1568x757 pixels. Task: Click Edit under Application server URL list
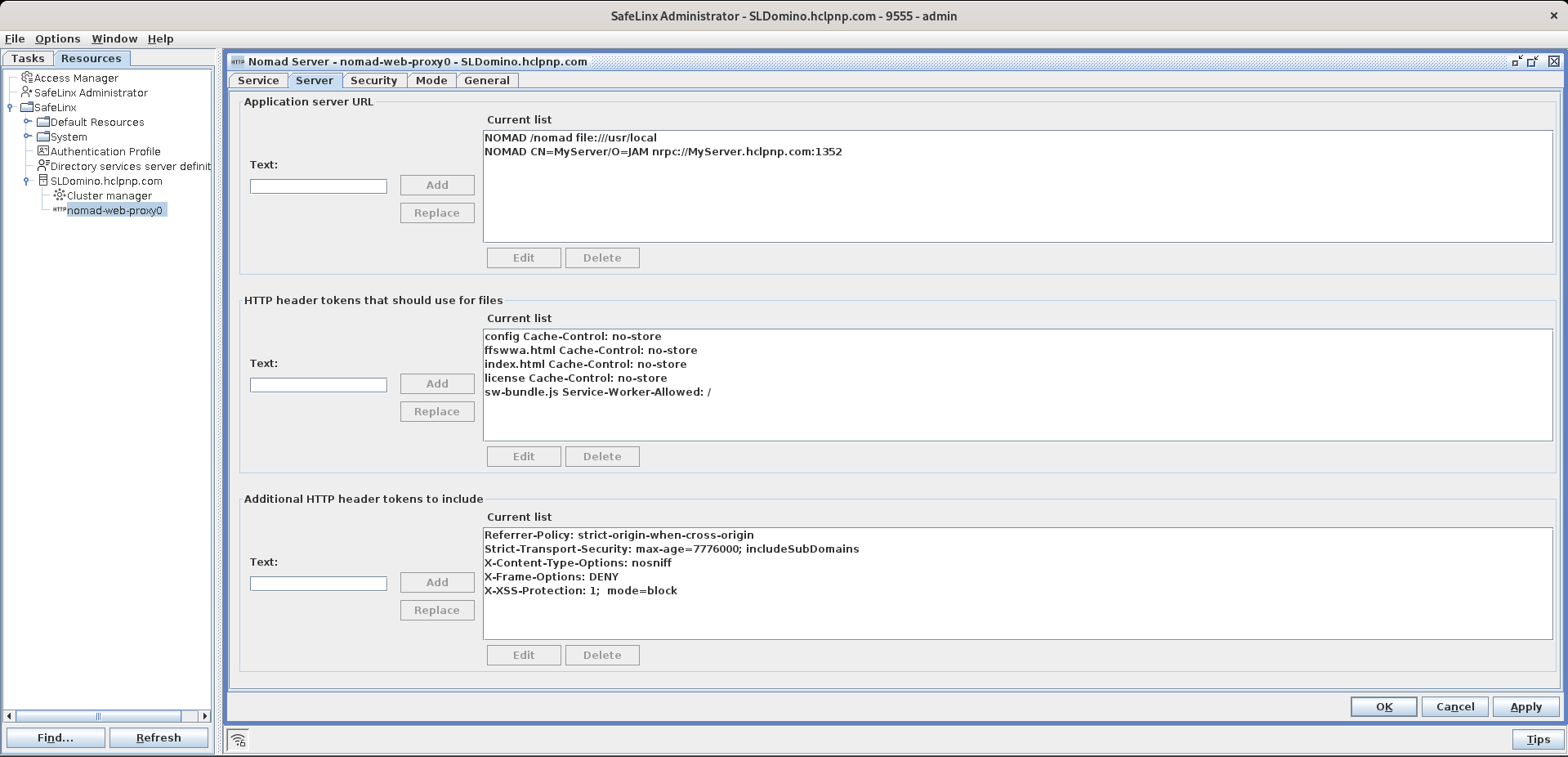coord(524,258)
